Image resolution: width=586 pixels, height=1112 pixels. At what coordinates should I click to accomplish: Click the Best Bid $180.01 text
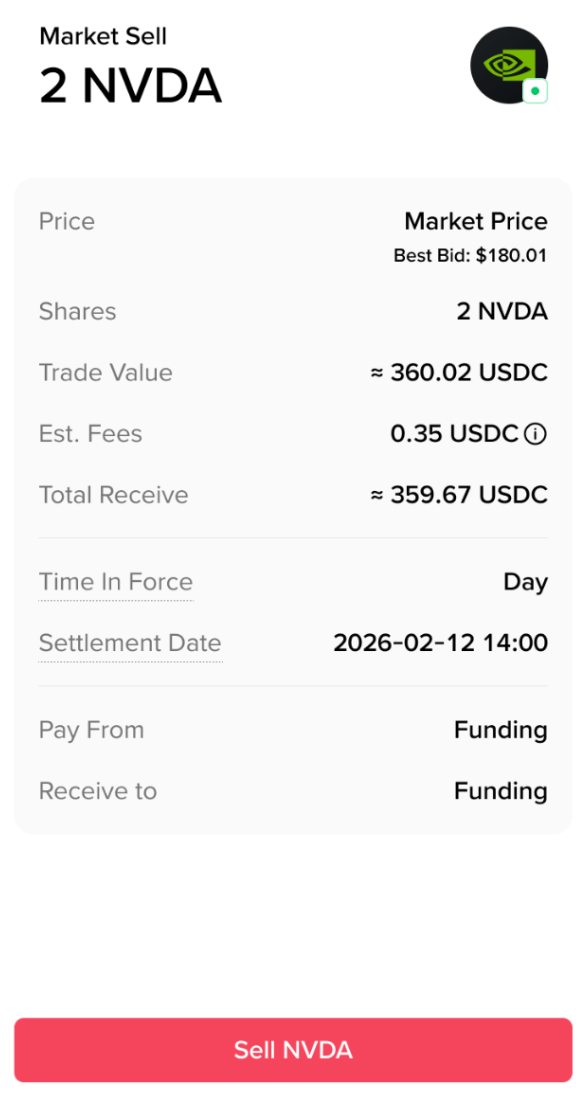pyautogui.click(x=470, y=255)
